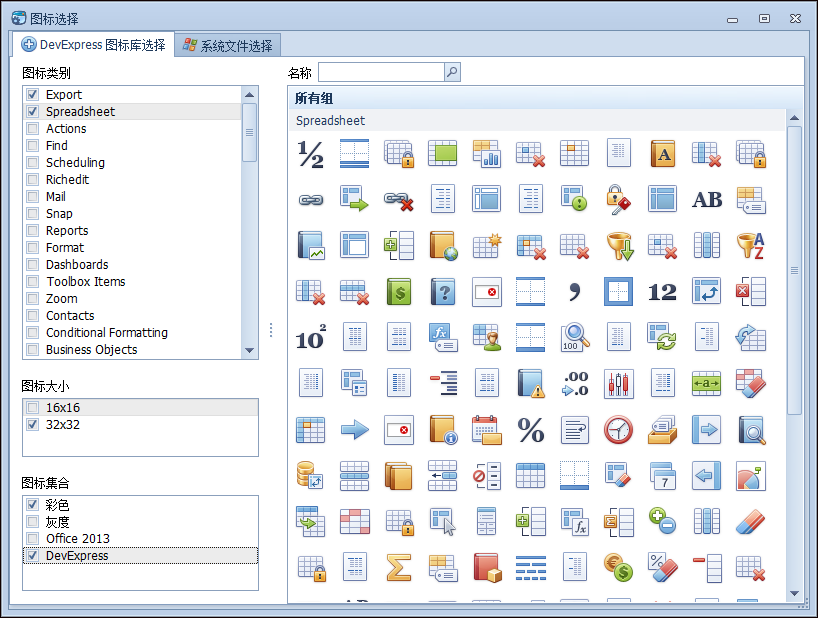The height and width of the screenshot is (618, 818).
Task: Uncheck the 32x32 icon size
Action: (32, 425)
